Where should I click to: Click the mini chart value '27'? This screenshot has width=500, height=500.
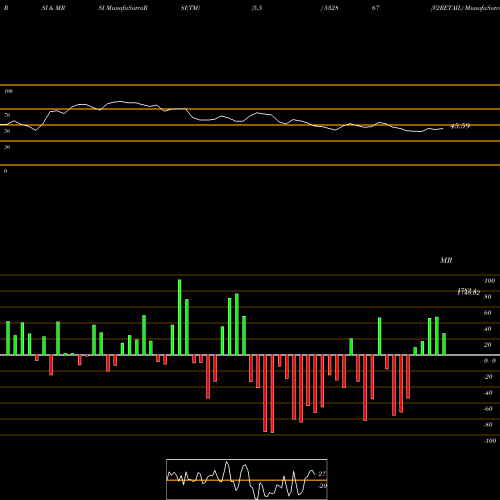322,474
